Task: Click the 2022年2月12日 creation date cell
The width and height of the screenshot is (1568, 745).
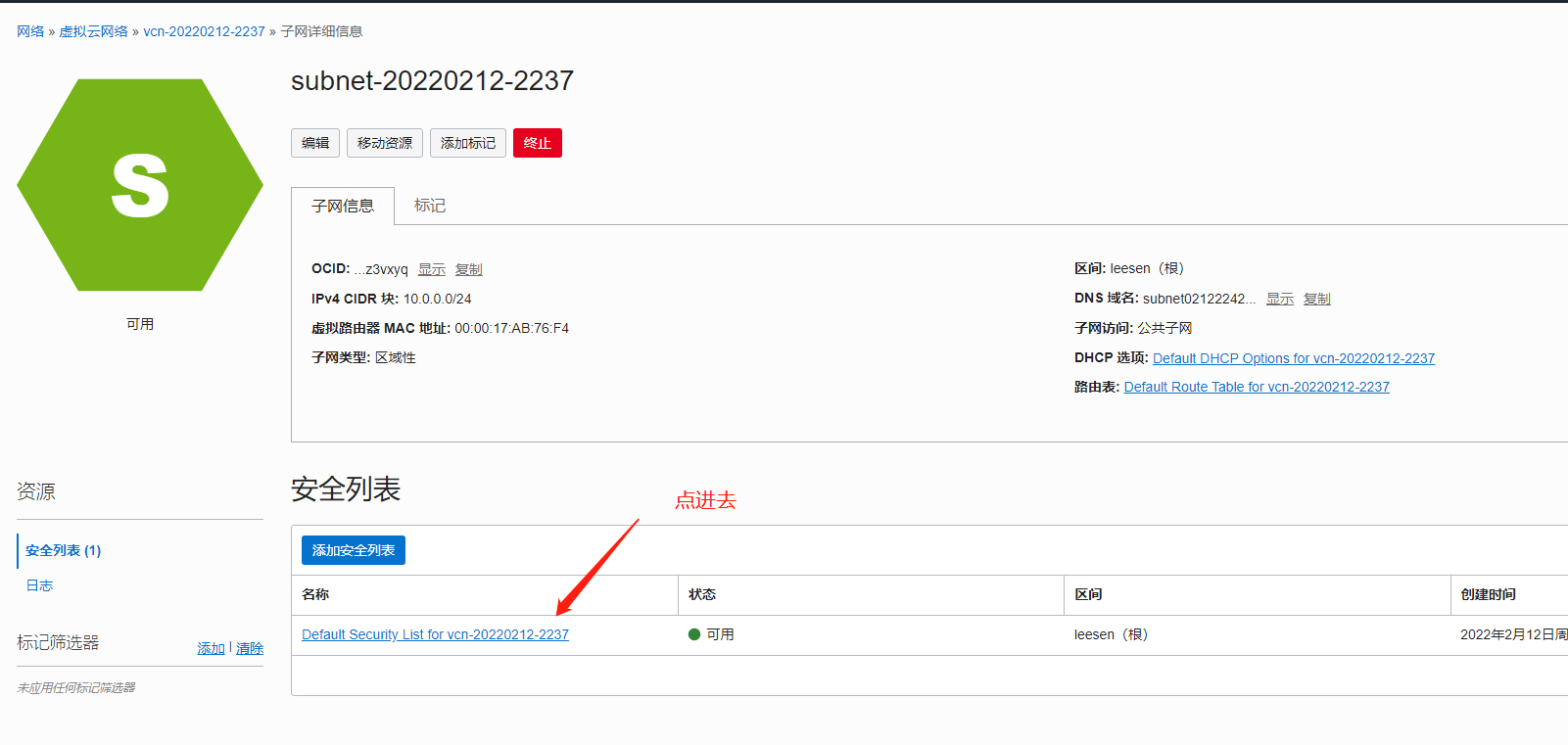Action: coord(1513,634)
